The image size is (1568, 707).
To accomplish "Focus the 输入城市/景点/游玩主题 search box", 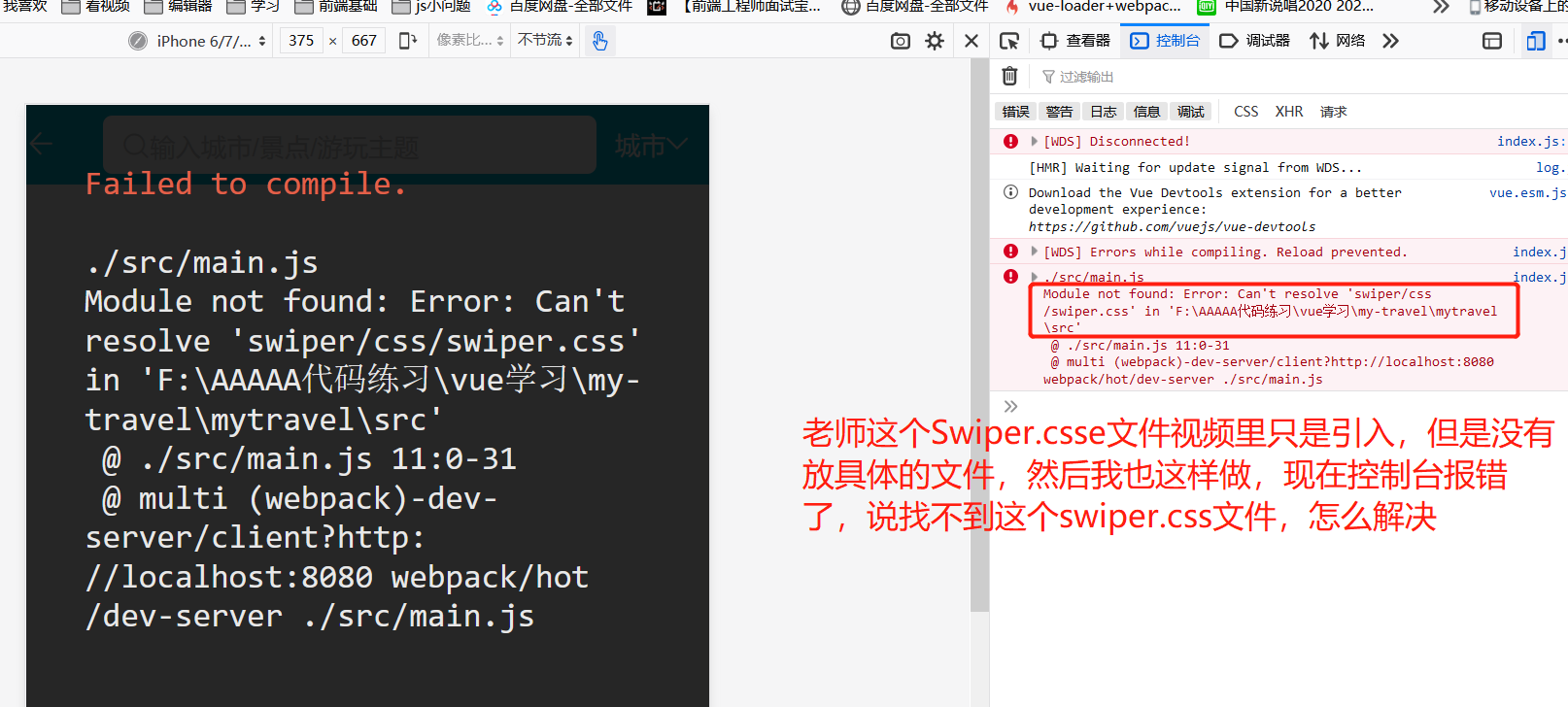I will click(350, 146).
